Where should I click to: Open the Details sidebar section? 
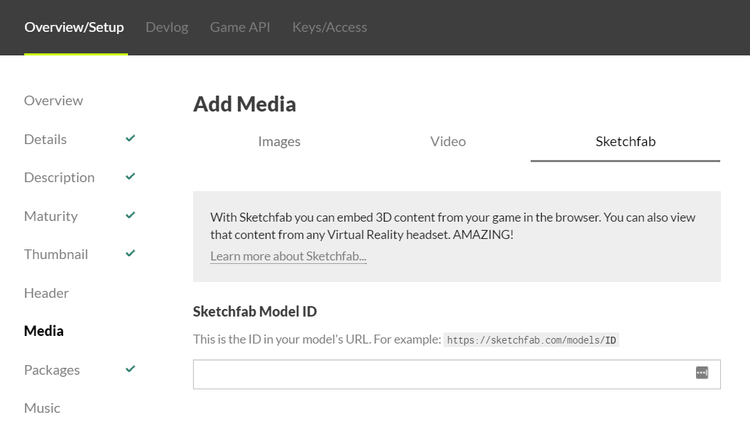46,139
